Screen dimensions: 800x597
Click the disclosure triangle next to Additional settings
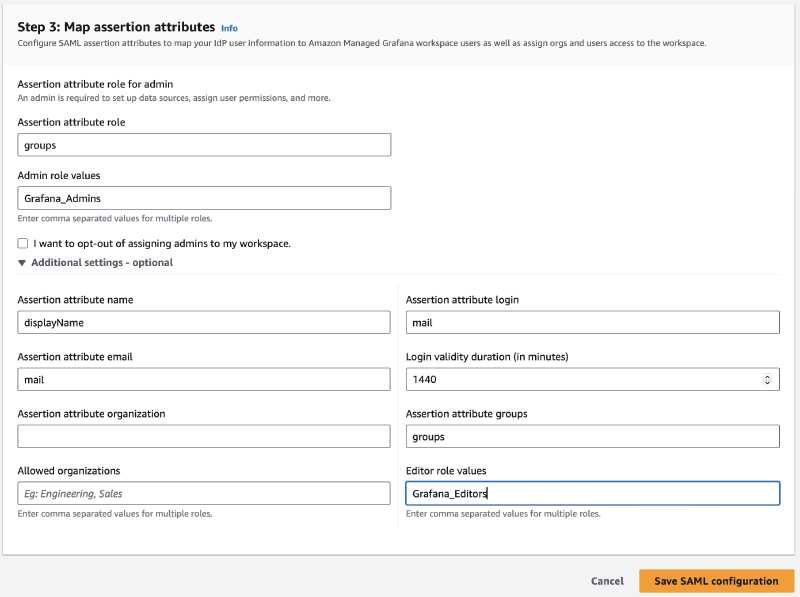(22, 262)
